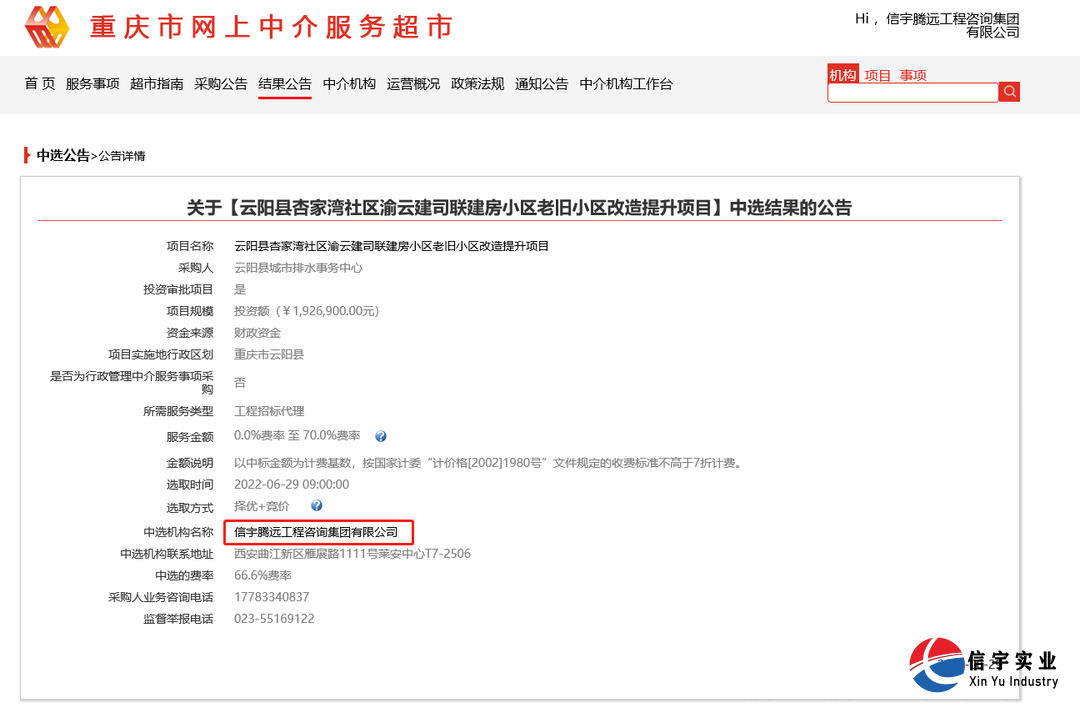1080x708 pixels.
Task: Select 机构 search scope
Action: point(841,74)
